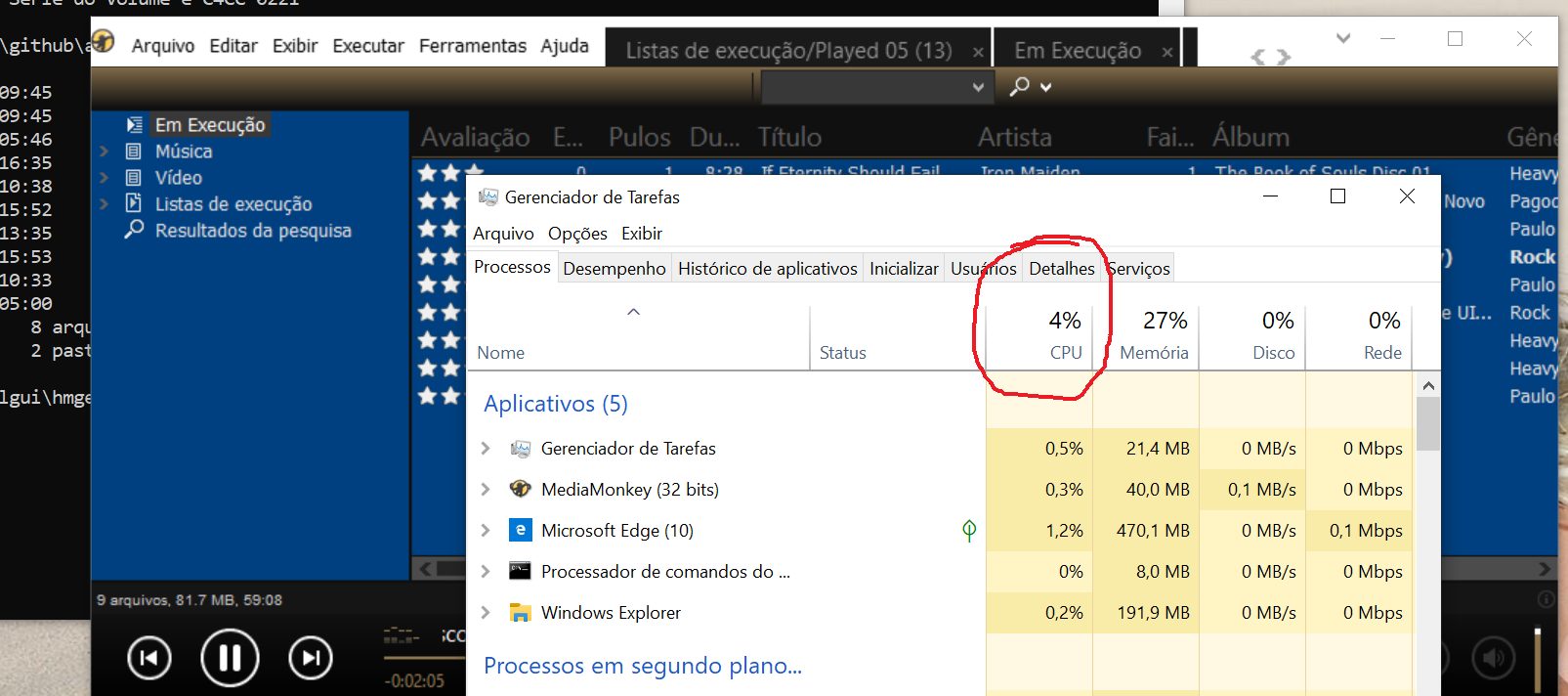Click the MediaMonkey volume slider
This screenshot has width=1568, height=696.
[1537, 660]
